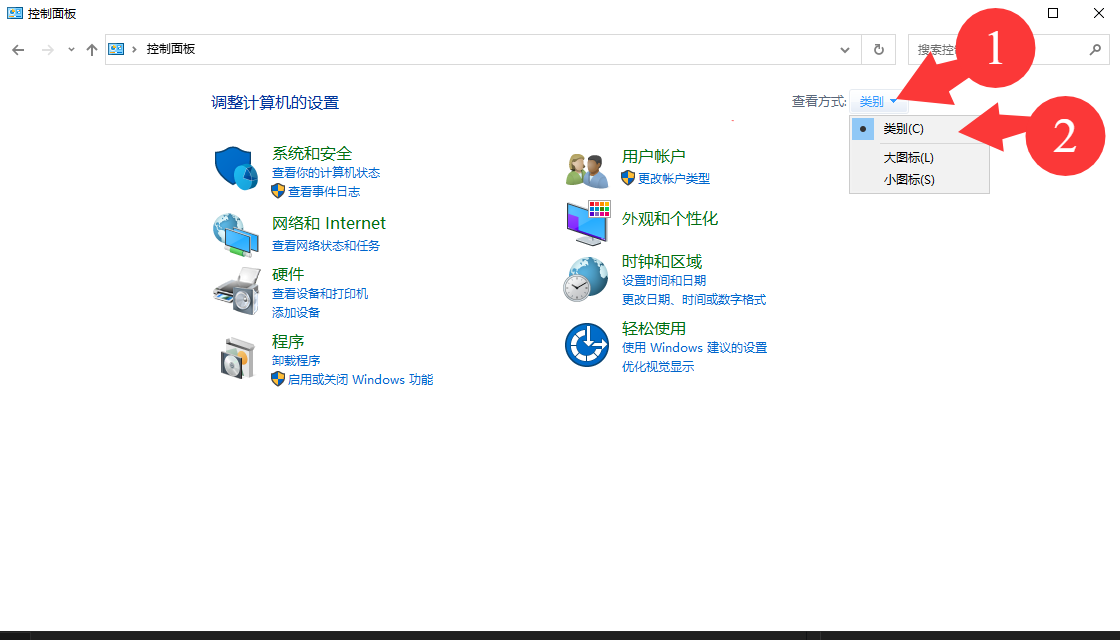
Task: Open the 系统和安全 shield icon
Action: (236, 167)
